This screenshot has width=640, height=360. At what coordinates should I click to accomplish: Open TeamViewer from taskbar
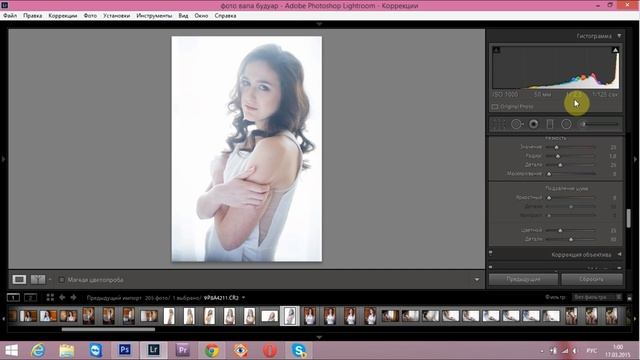tap(96, 351)
